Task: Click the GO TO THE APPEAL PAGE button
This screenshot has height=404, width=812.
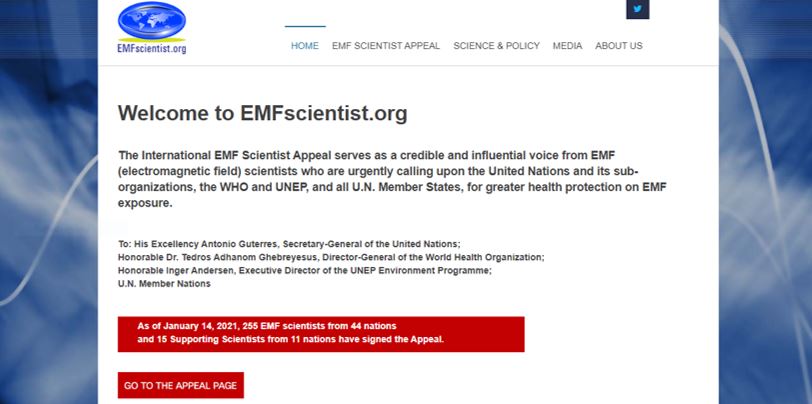Action: coord(180,385)
